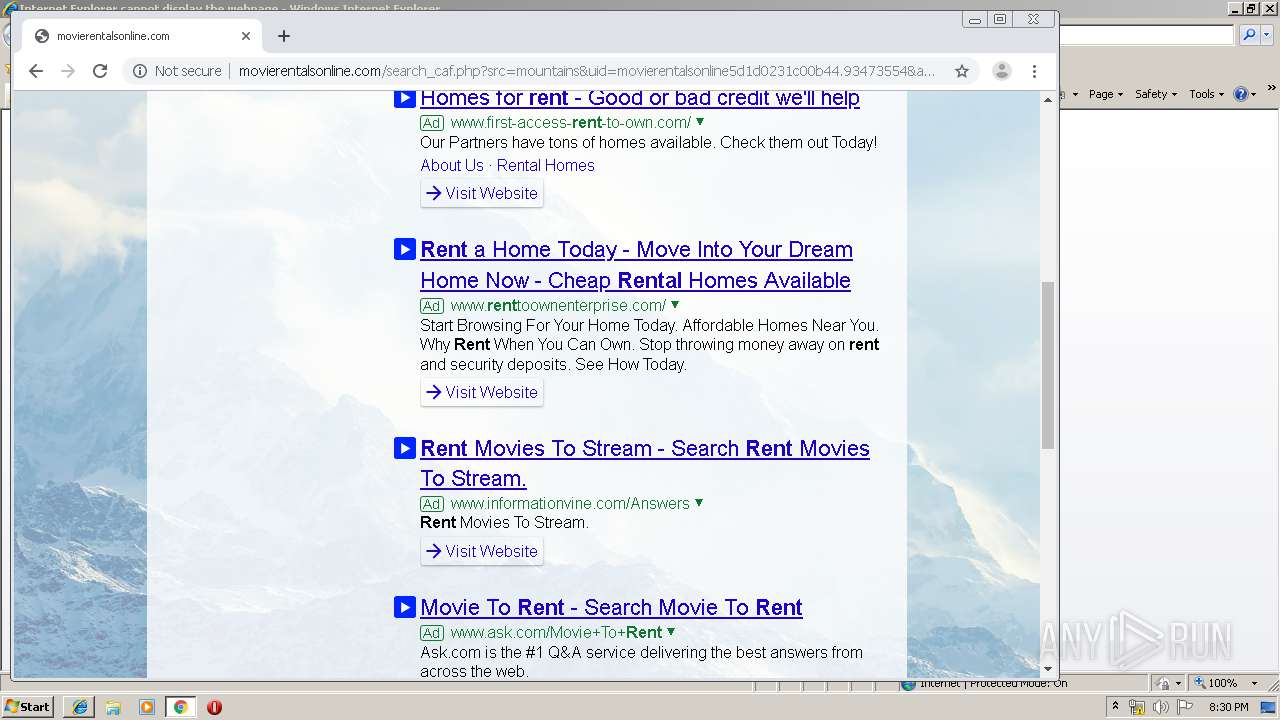Click the 8:30 PM taskbar clock
Viewport: 1280px width, 720px height.
(1229, 707)
